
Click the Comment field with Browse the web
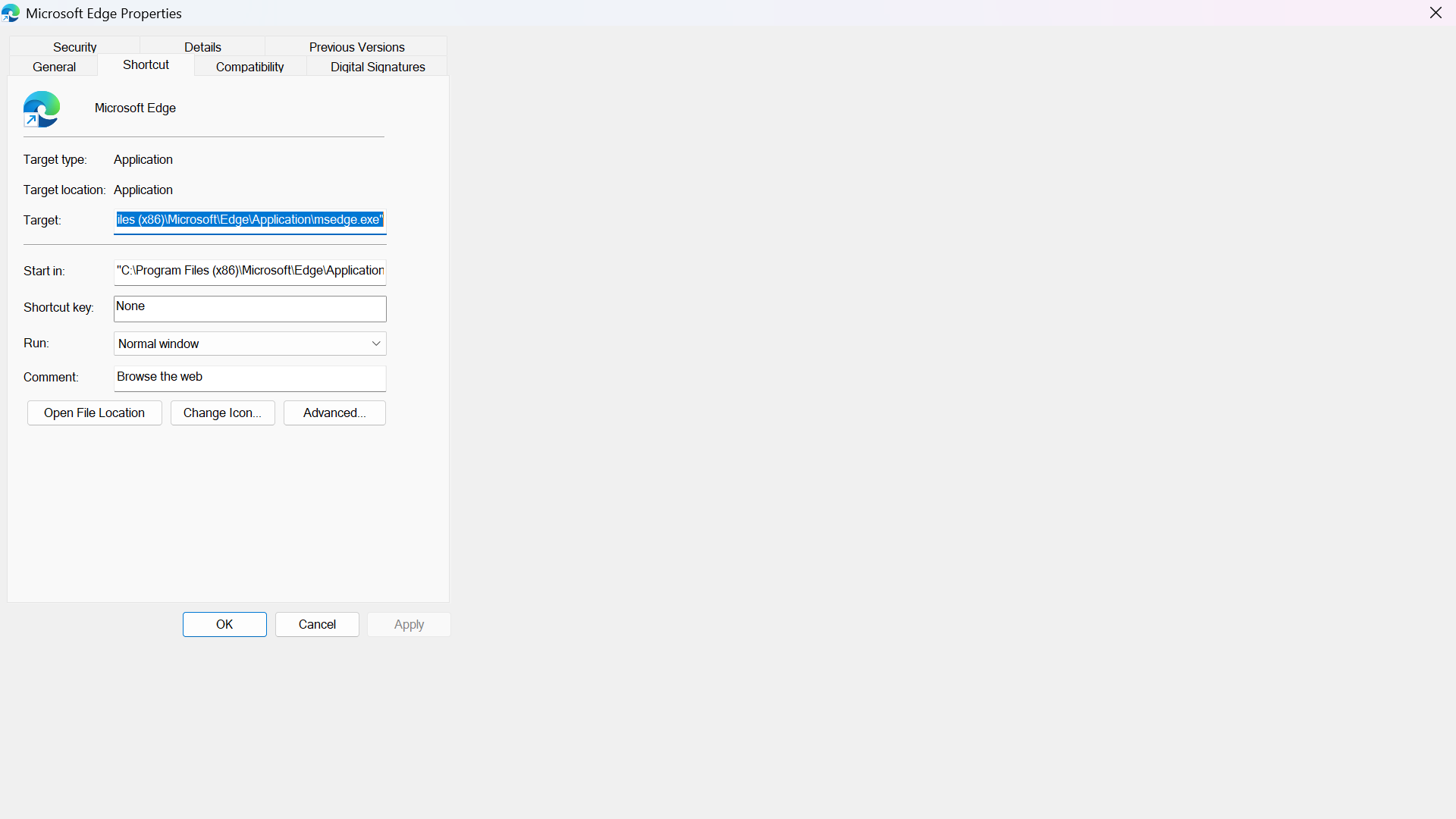[250, 378]
